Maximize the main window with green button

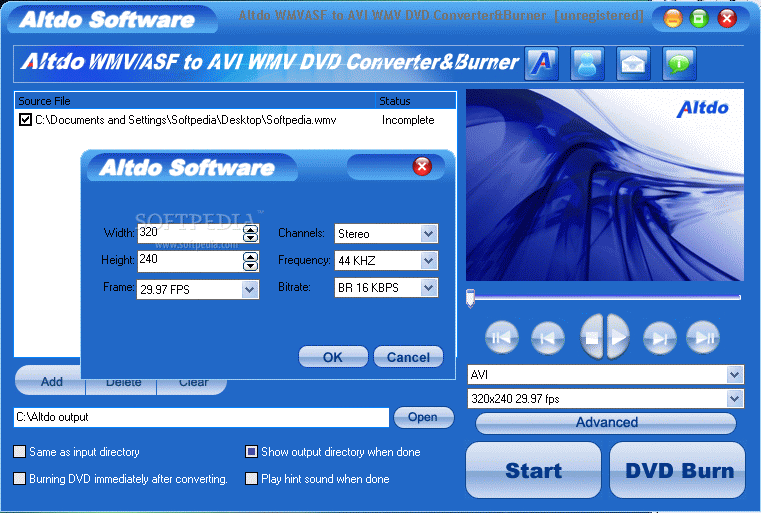[x=699, y=19]
